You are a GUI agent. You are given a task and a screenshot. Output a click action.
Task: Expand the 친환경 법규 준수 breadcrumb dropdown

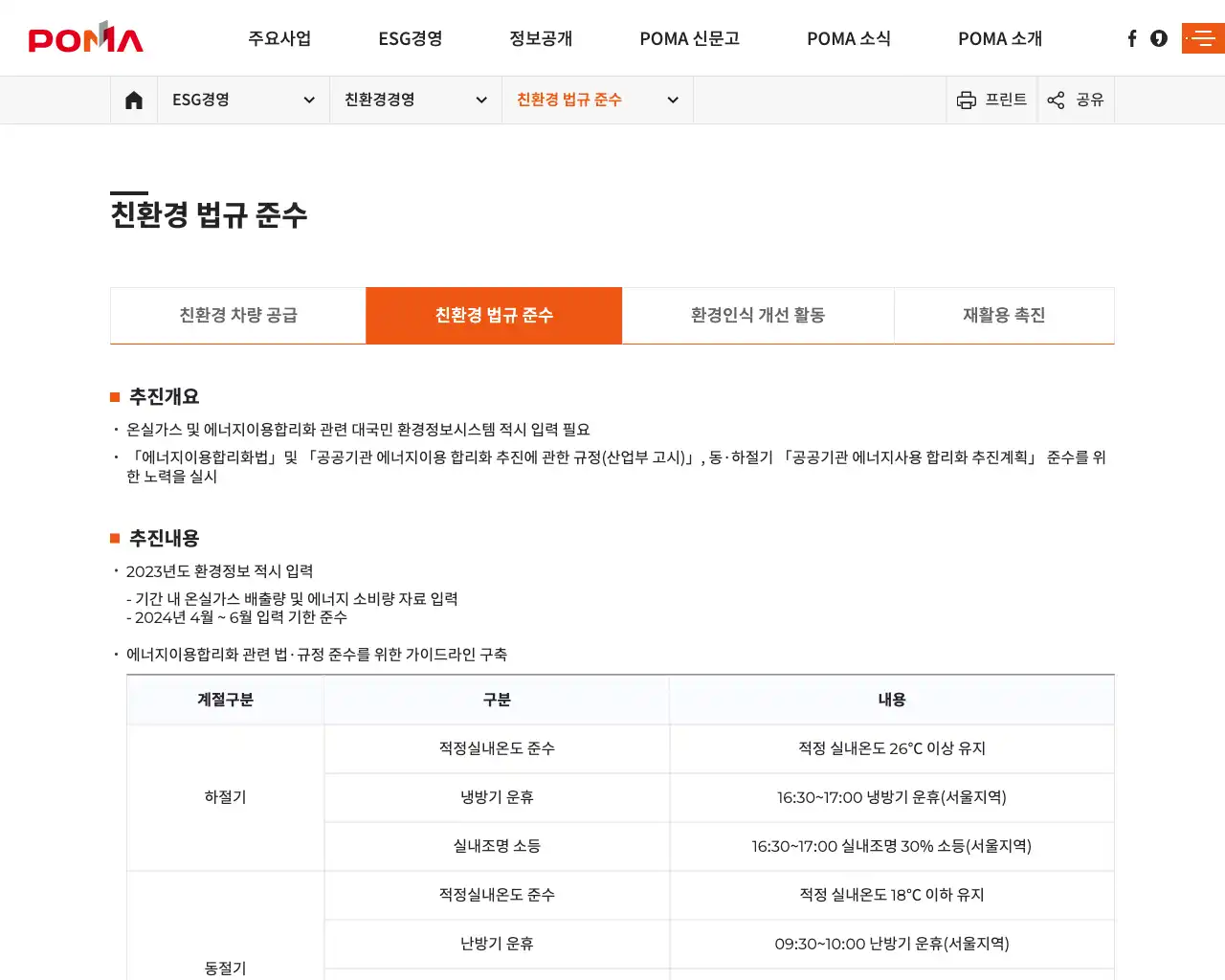pyautogui.click(x=597, y=100)
